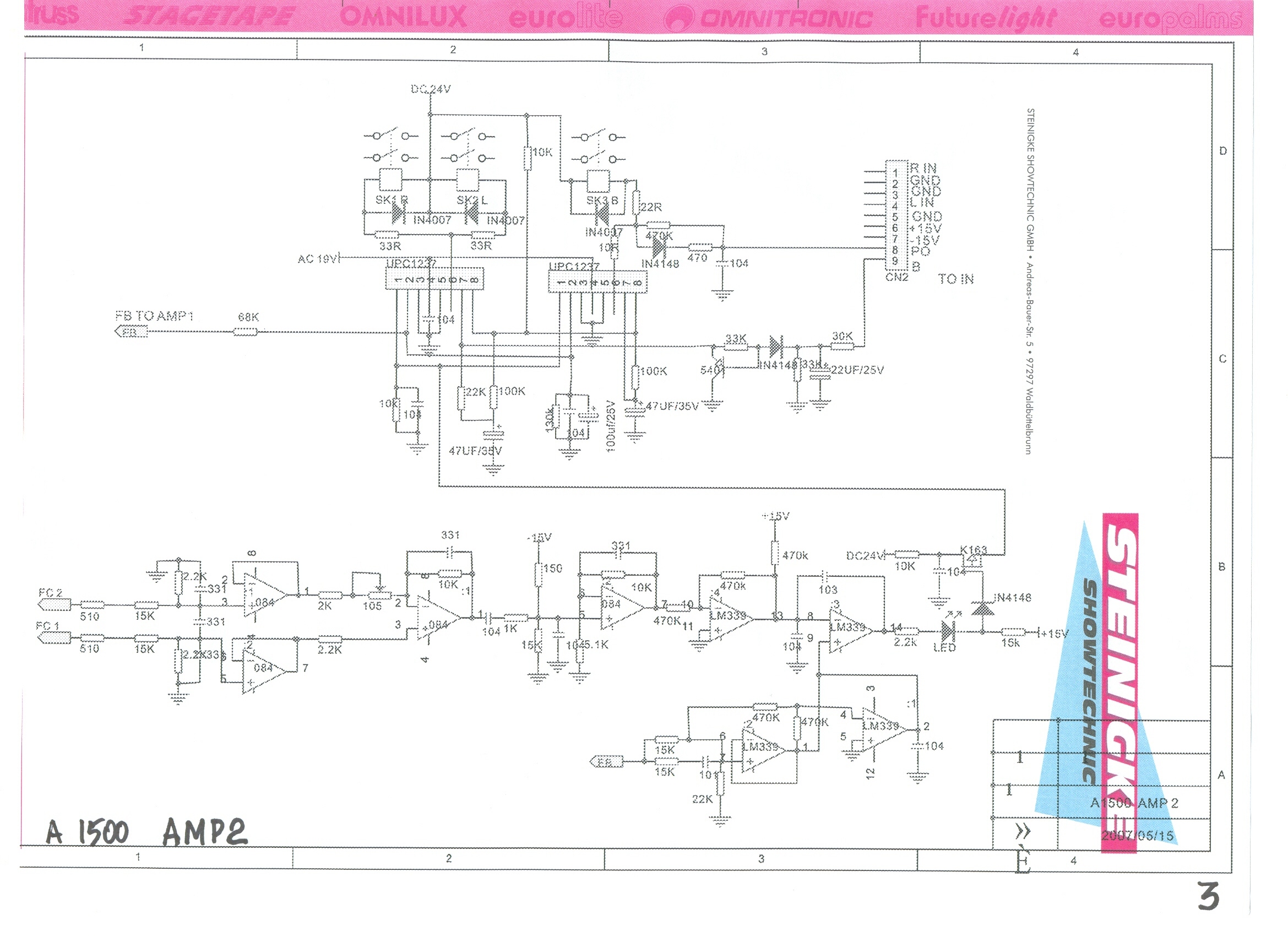This screenshot has width=1288, height=936.
Task: Select the FC 1 input port symbol
Action: click(55, 637)
